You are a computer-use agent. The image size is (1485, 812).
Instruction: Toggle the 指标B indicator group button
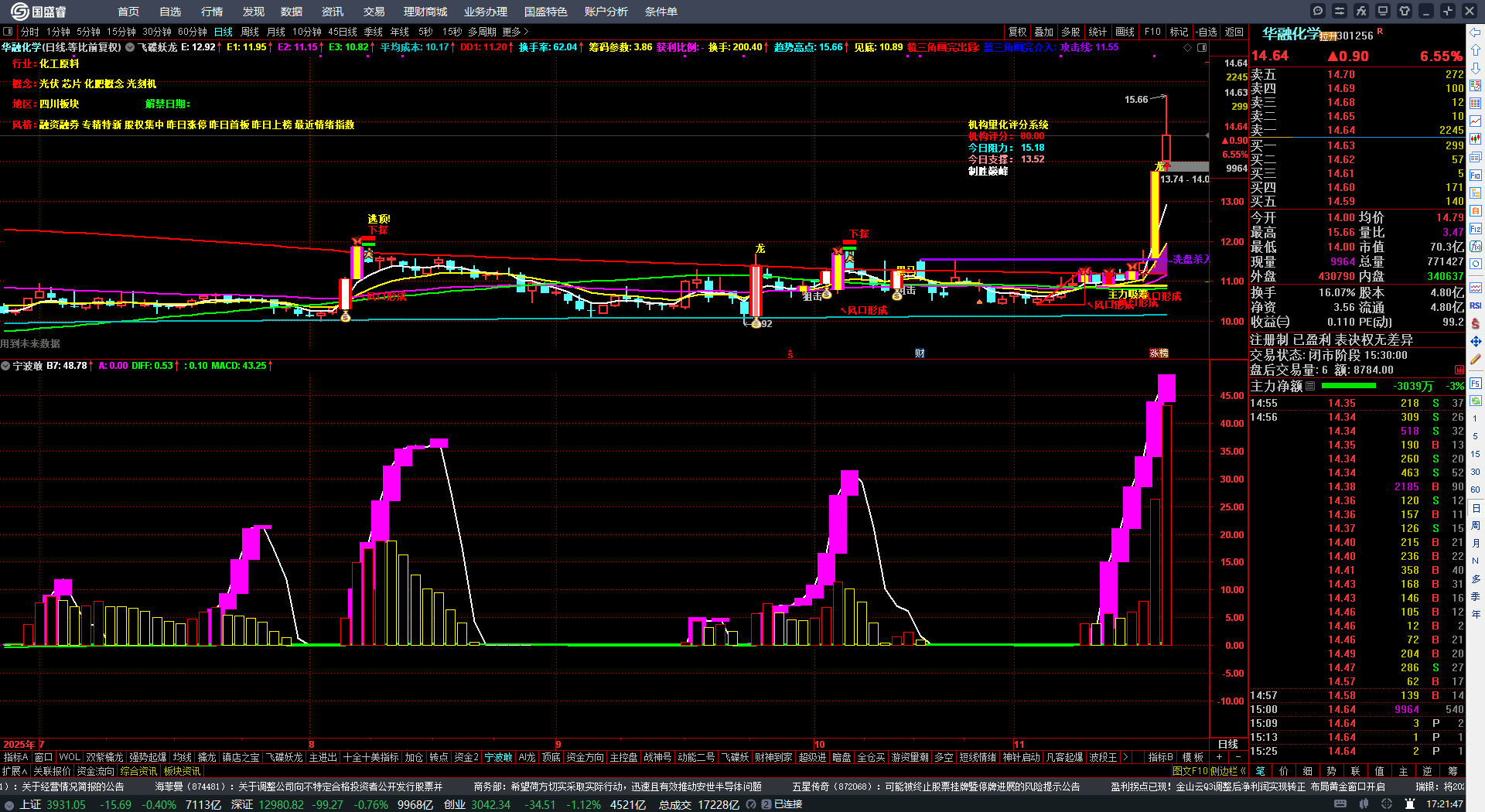(1160, 757)
